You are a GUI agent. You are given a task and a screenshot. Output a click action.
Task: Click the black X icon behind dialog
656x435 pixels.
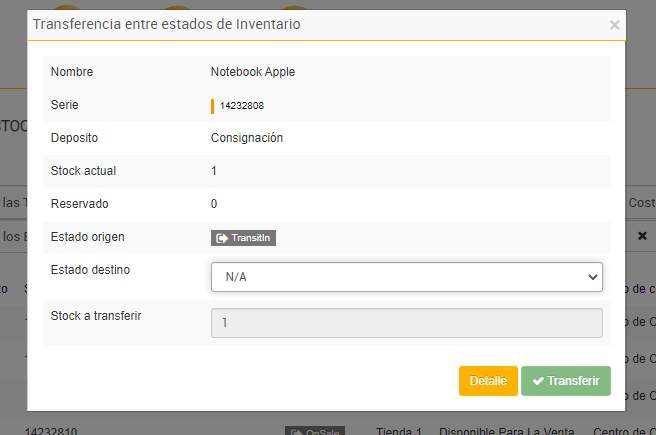tap(642, 236)
